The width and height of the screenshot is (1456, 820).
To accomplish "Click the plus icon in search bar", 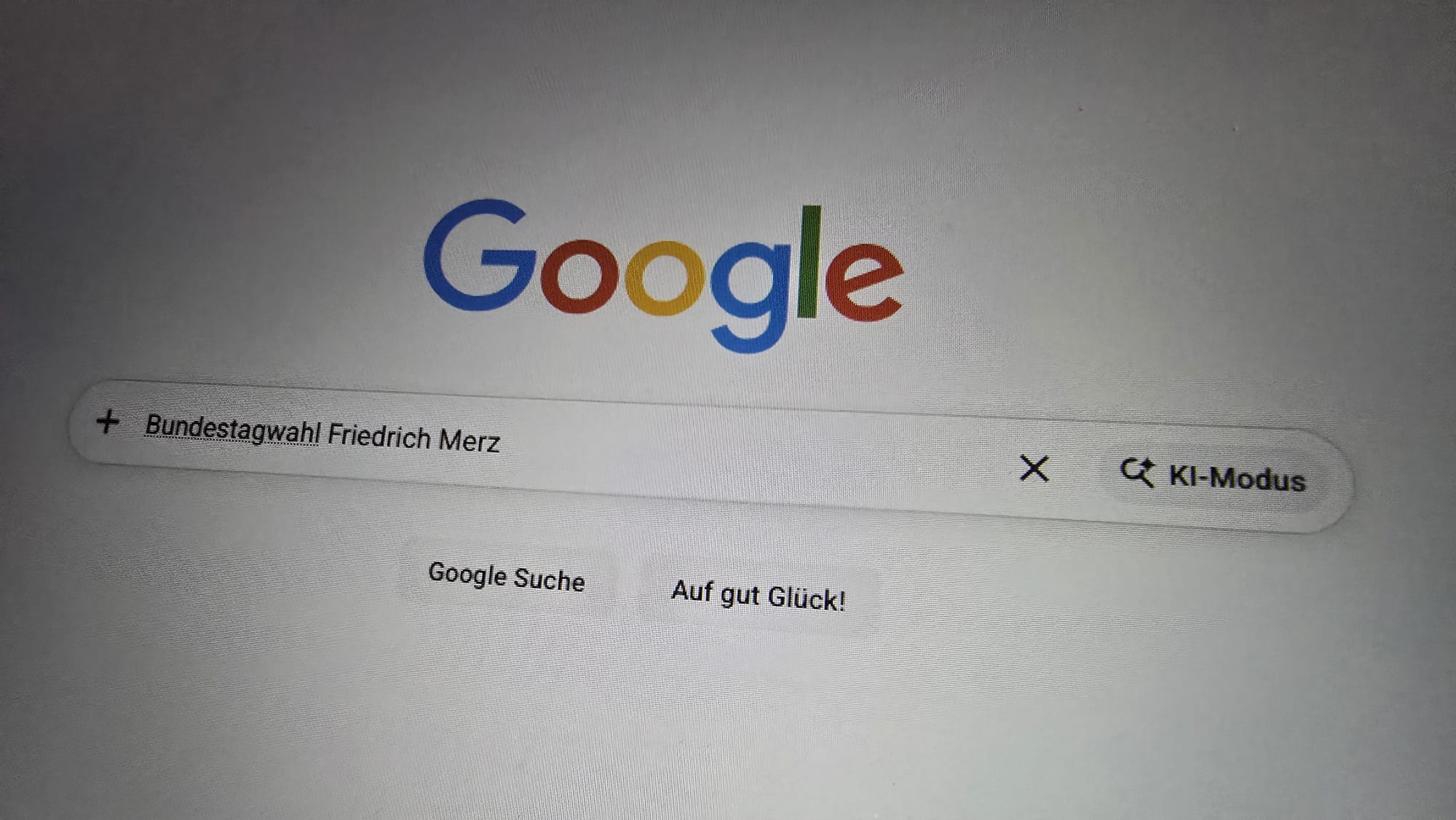I will (x=108, y=421).
